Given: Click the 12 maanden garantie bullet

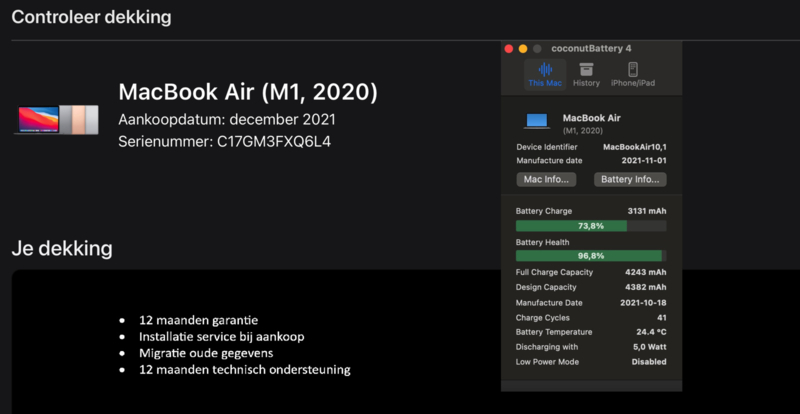Looking at the screenshot, I should pos(198,321).
